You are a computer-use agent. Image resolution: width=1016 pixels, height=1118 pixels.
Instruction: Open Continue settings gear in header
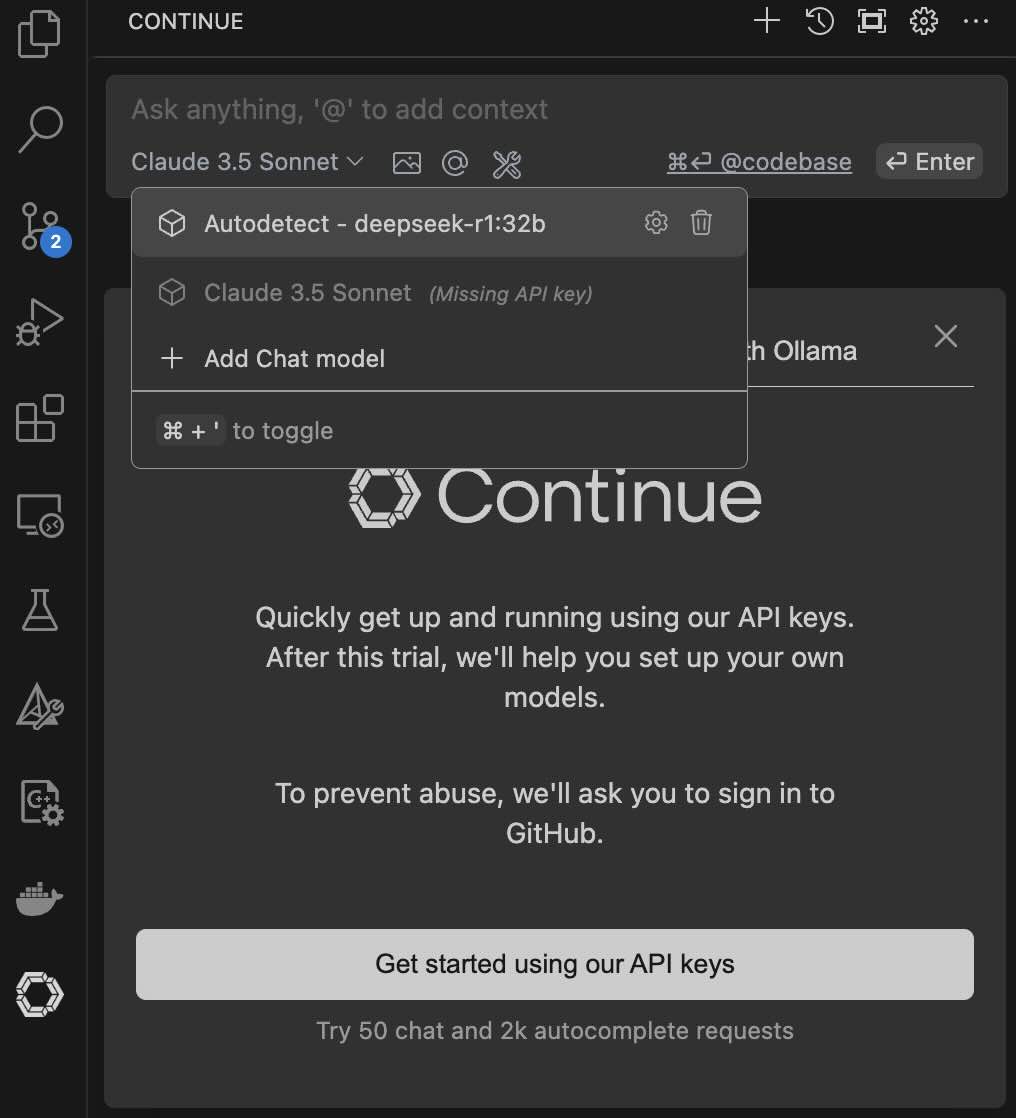click(923, 21)
